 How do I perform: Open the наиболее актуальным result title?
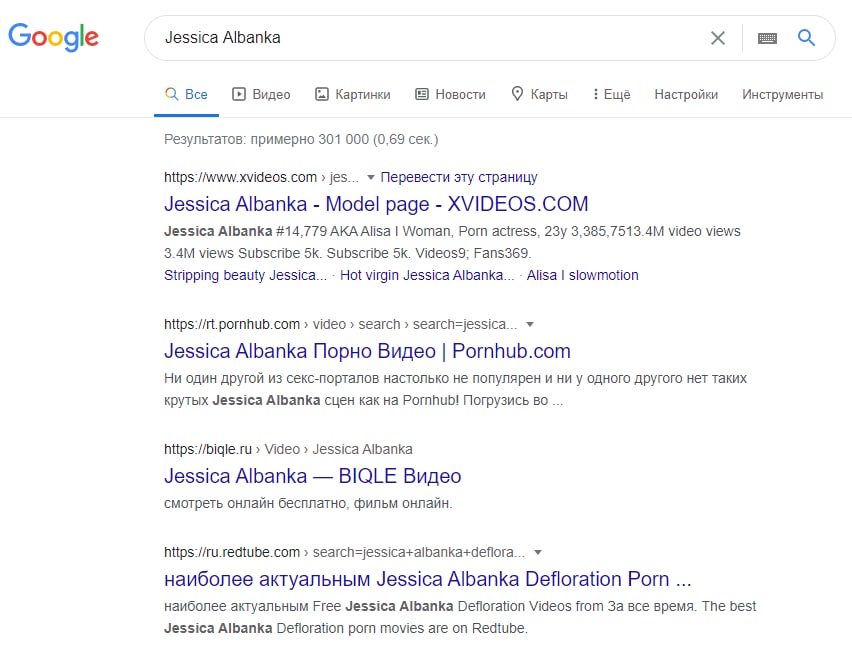click(428, 579)
